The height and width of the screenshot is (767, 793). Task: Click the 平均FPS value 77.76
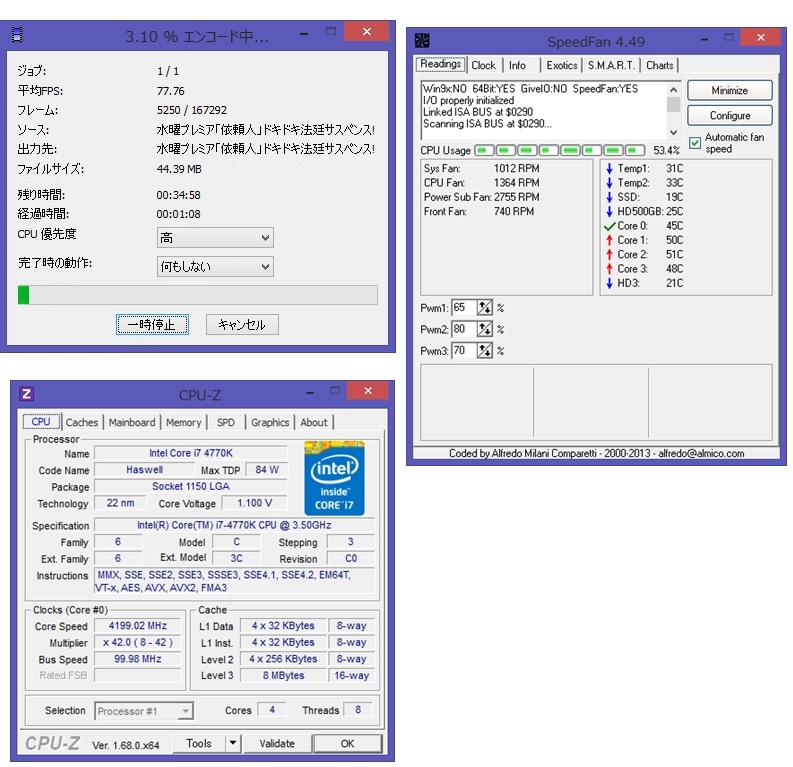(x=171, y=91)
